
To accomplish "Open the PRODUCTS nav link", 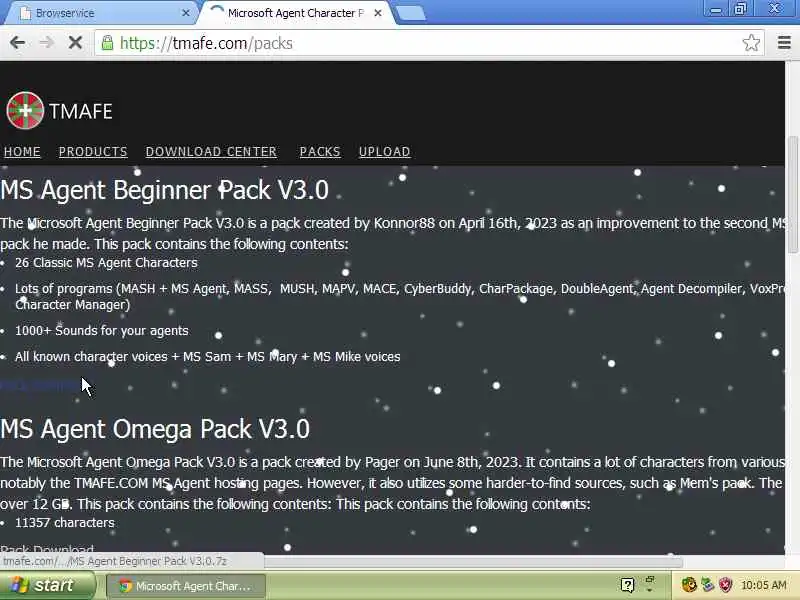I will 93,152.
